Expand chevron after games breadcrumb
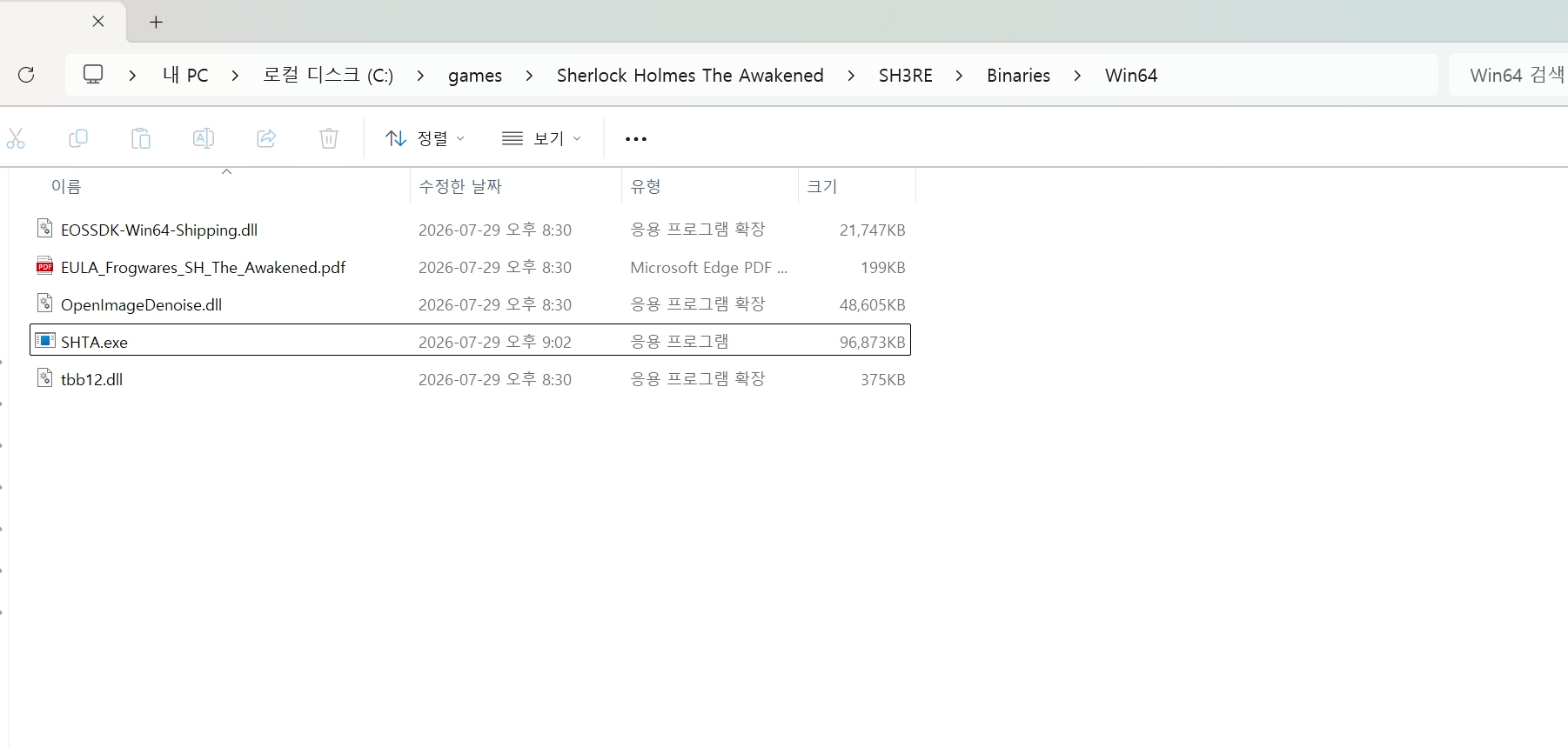Screen dimensions: 1568x747 tap(529, 76)
